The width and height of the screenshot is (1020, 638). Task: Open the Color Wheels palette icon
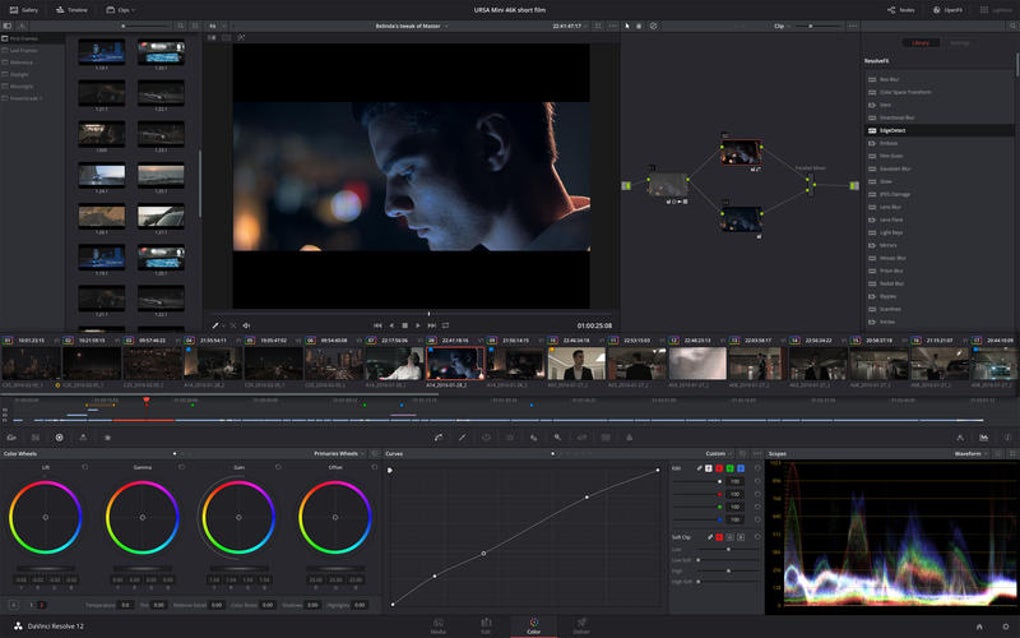pyautogui.click(x=60, y=437)
